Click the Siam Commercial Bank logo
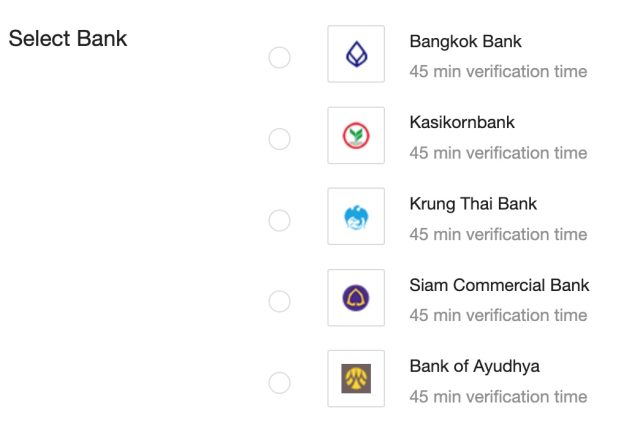This screenshot has height=446, width=640. click(x=356, y=298)
